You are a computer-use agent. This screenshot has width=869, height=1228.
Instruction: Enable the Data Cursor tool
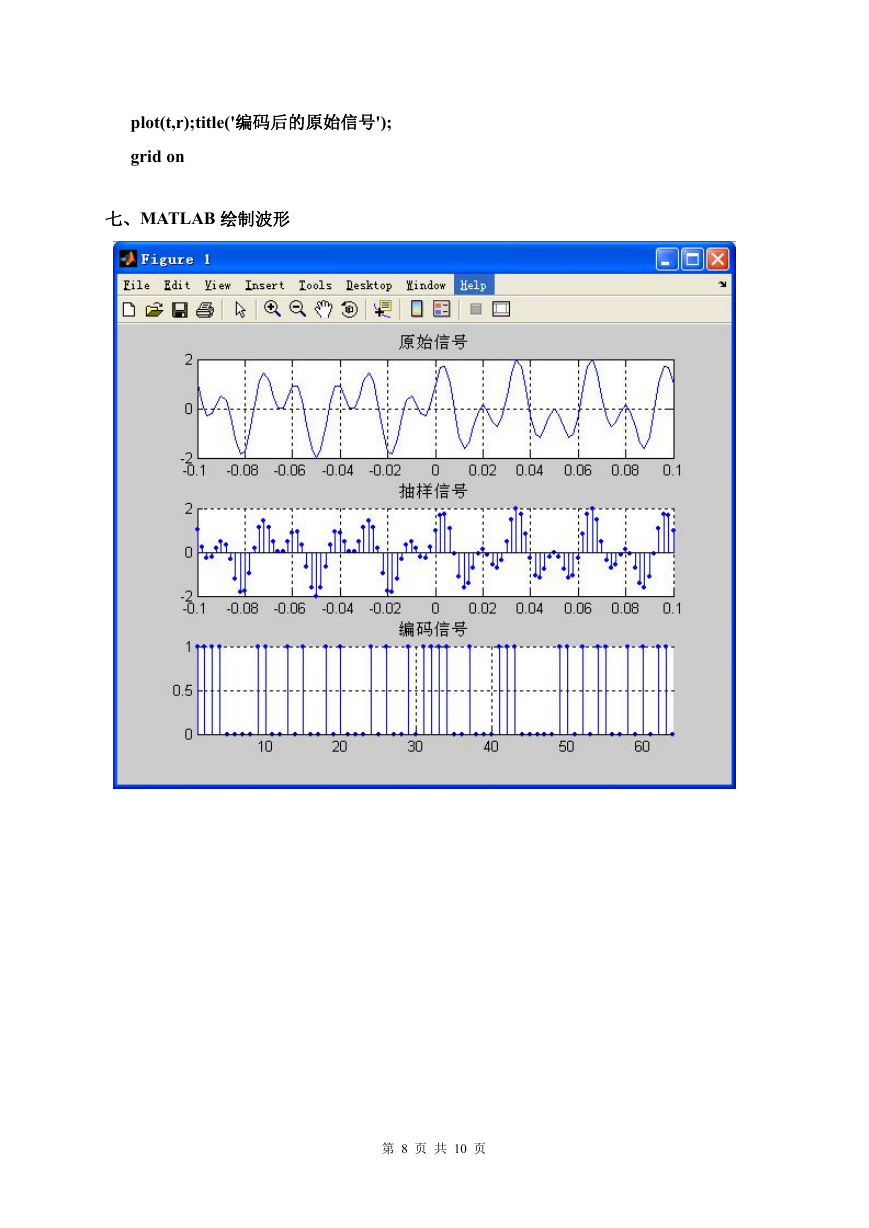383,310
